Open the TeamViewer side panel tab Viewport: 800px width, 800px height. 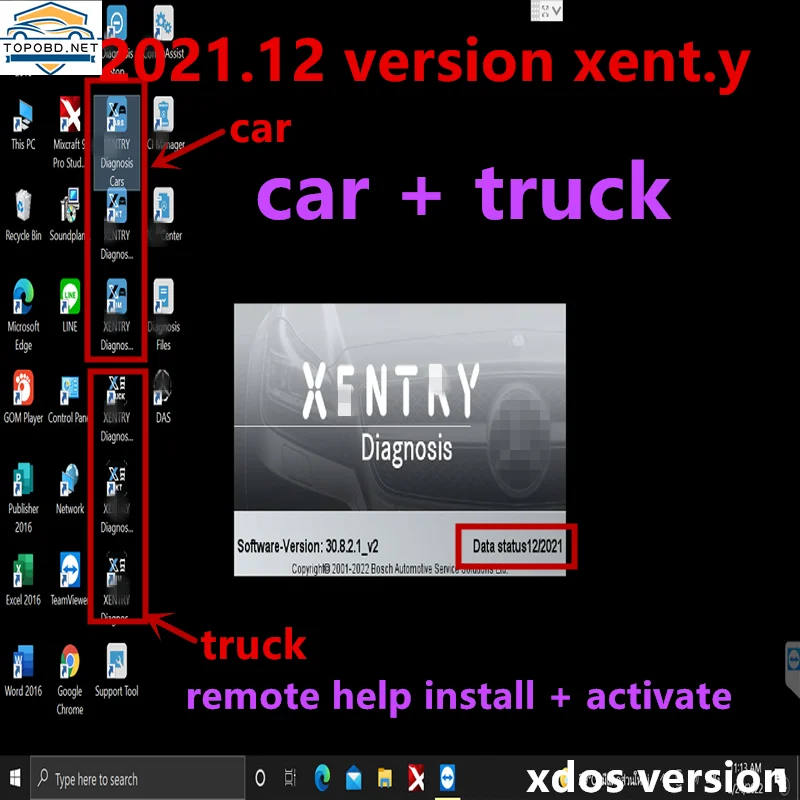click(792, 668)
